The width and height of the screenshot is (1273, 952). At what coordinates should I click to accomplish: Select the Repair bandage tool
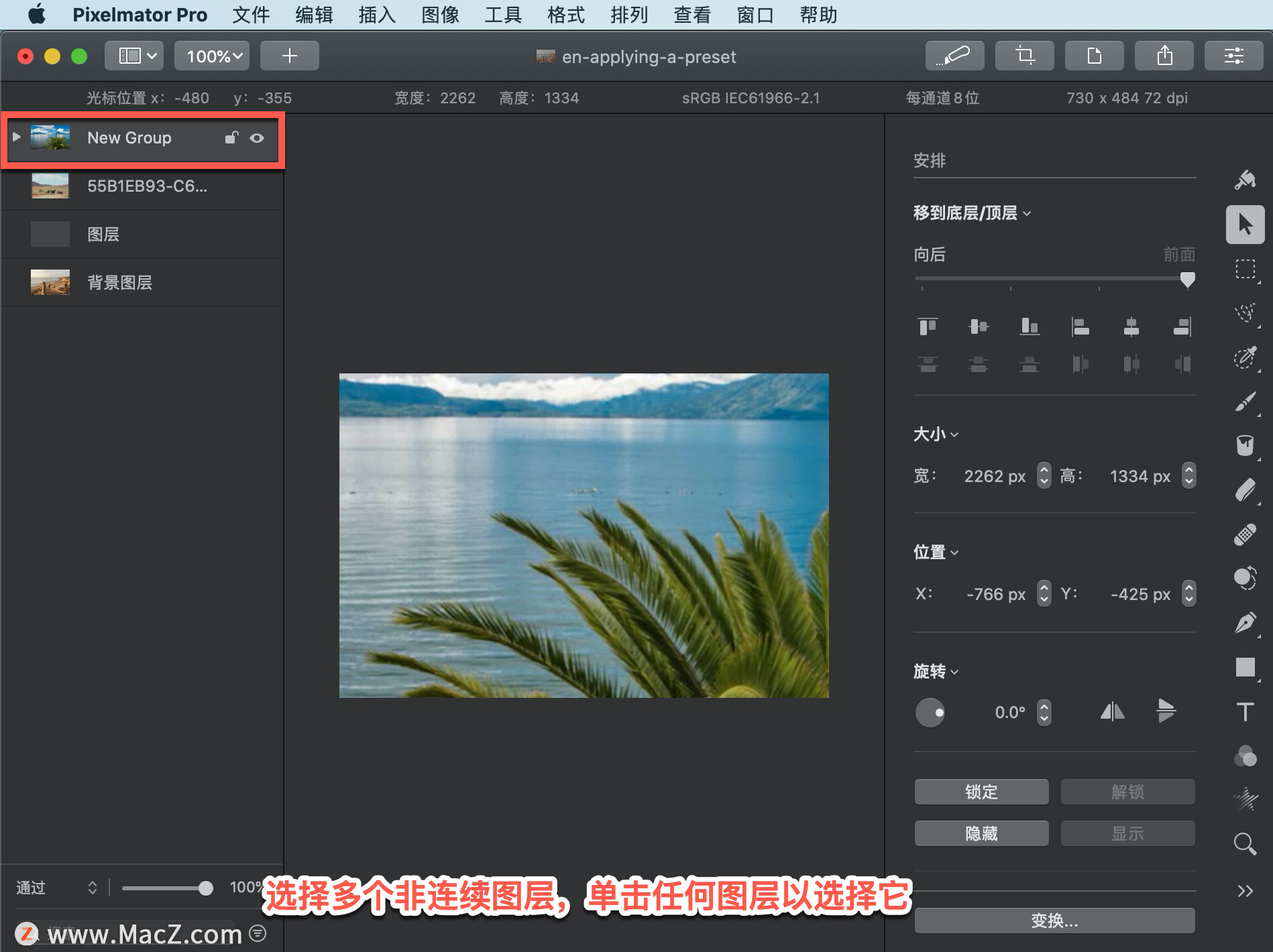click(x=1245, y=534)
